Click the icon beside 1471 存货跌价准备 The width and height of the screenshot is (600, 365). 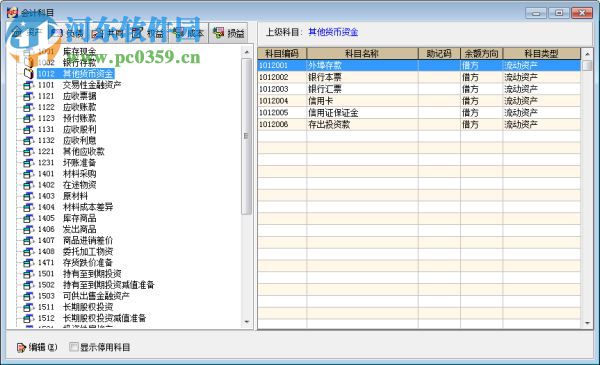[x=29, y=263]
